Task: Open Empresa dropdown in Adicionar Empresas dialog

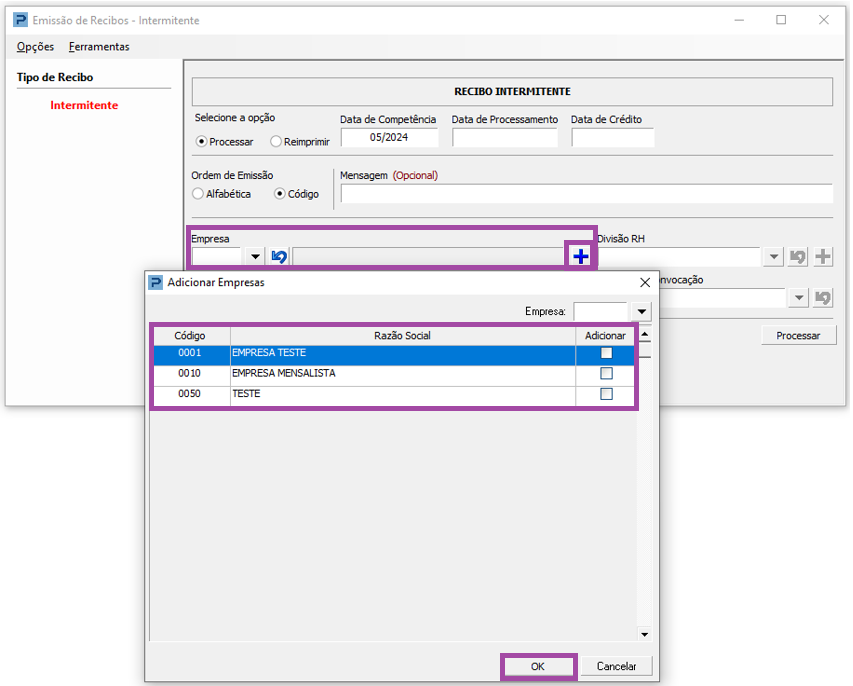Action: (641, 312)
